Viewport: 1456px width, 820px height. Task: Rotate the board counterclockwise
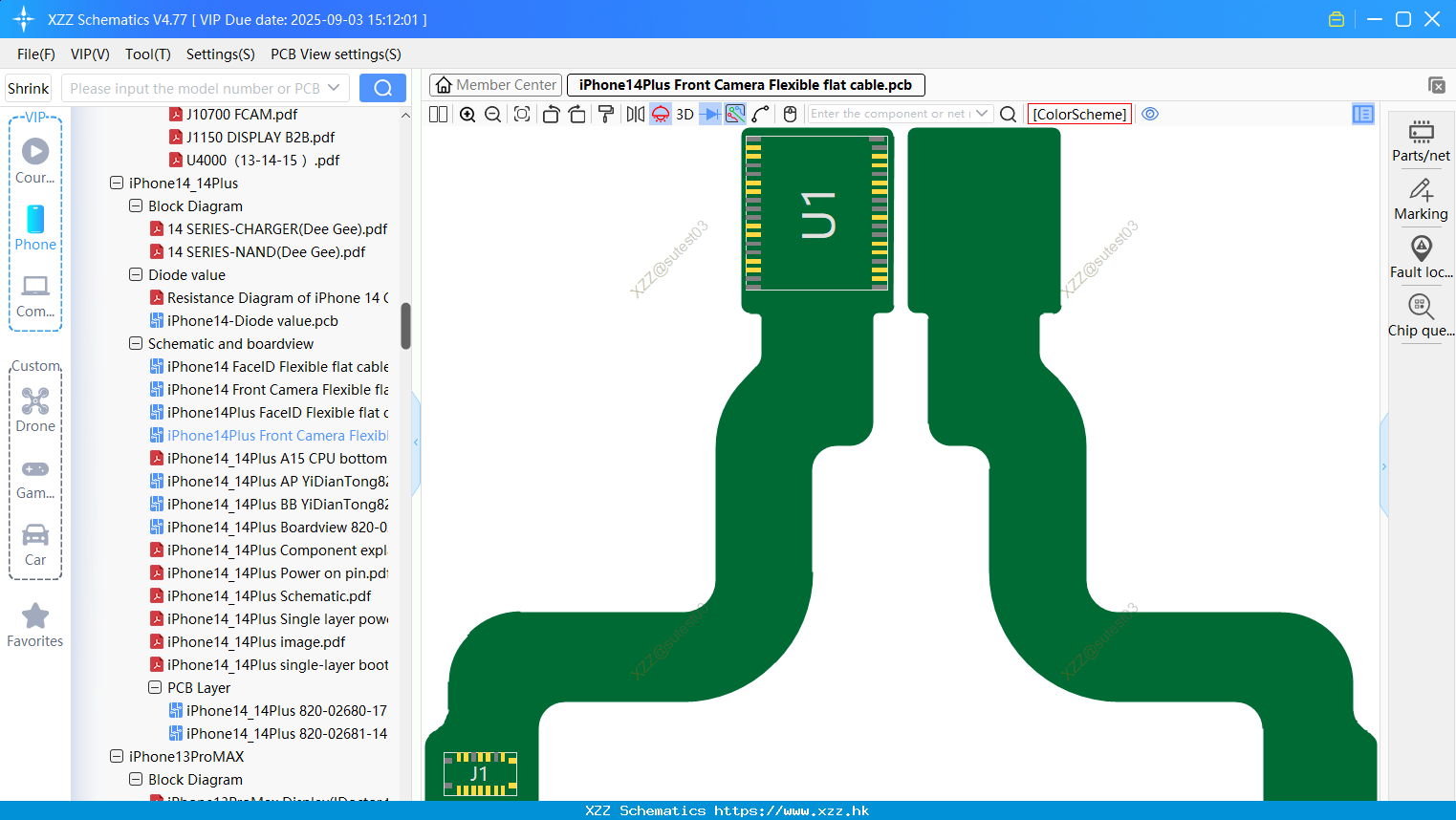[551, 115]
